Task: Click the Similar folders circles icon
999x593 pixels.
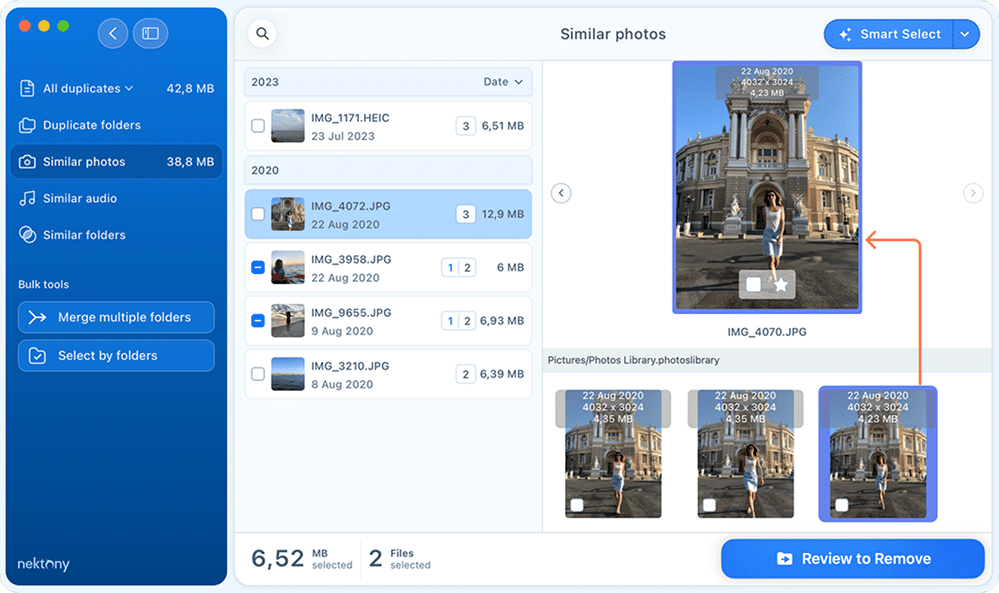Action: click(x=27, y=235)
